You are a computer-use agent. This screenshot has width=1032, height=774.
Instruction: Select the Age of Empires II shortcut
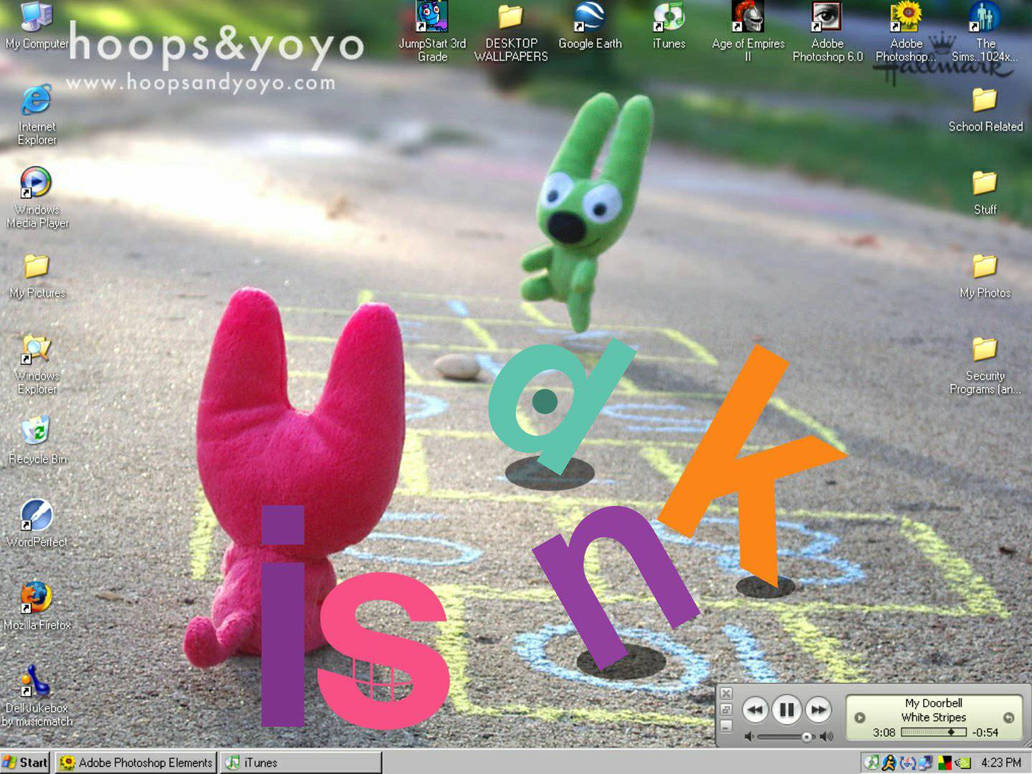[748, 32]
